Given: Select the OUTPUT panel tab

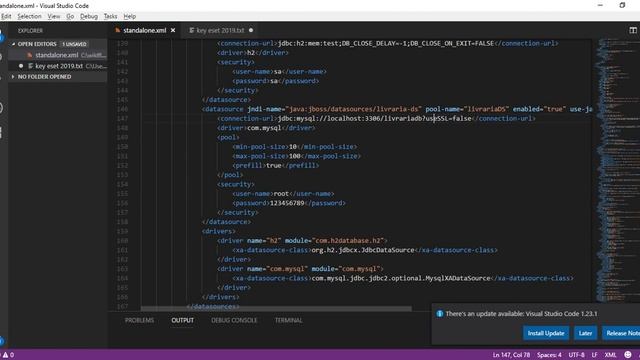Looking at the screenshot, I should click(x=182, y=320).
